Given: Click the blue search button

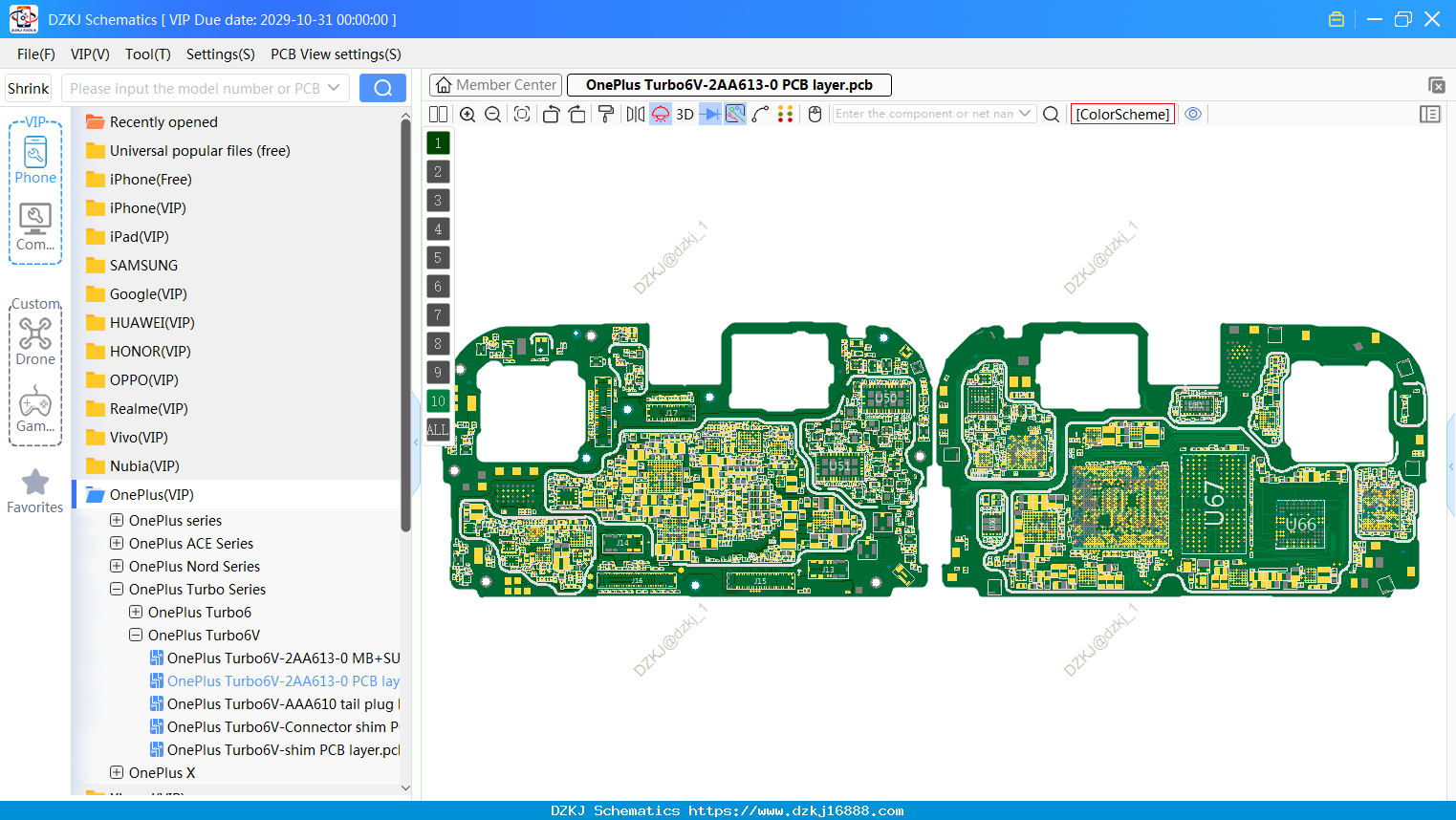Looking at the screenshot, I should pyautogui.click(x=382, y=88).
